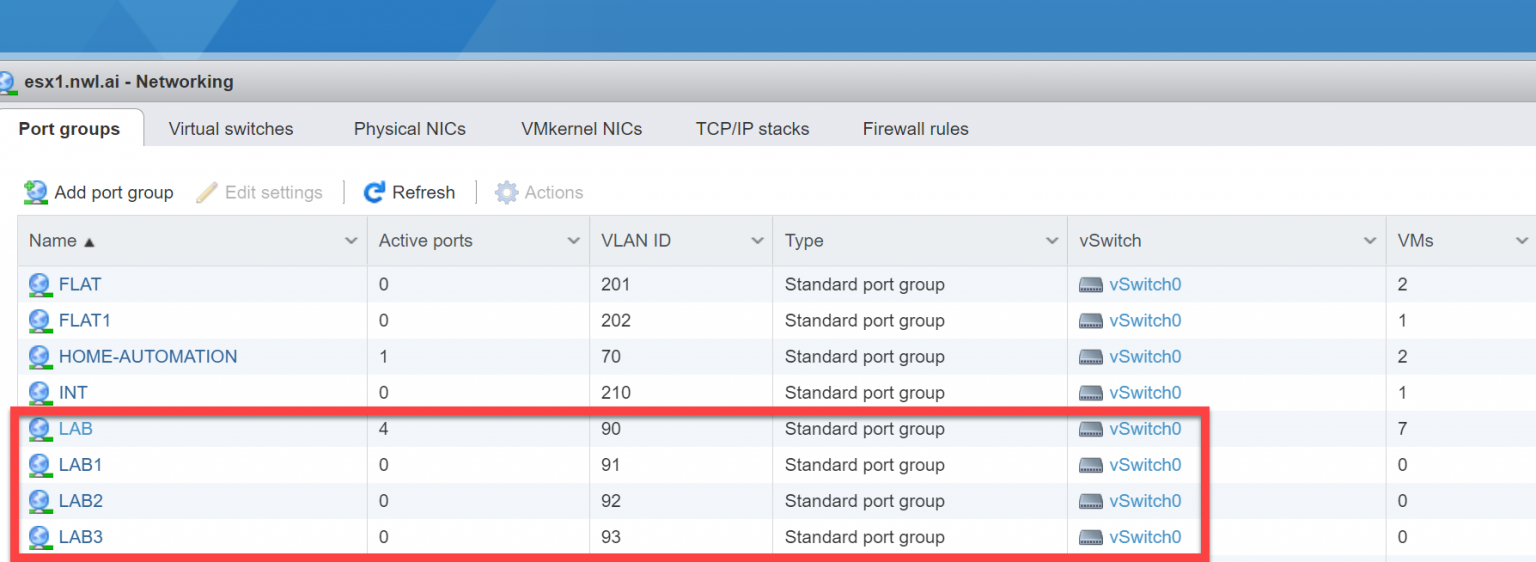The height and width of the screenshot is (562, 1536).
Task: Open the Type column dropdown arrow
Action: click(x=1052, y=241)
